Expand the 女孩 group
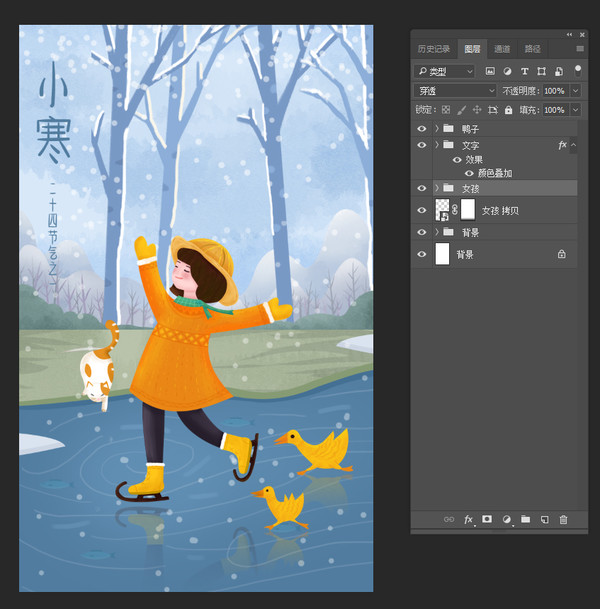The width and height of the screenshot is (600, 609). (437, 188)
